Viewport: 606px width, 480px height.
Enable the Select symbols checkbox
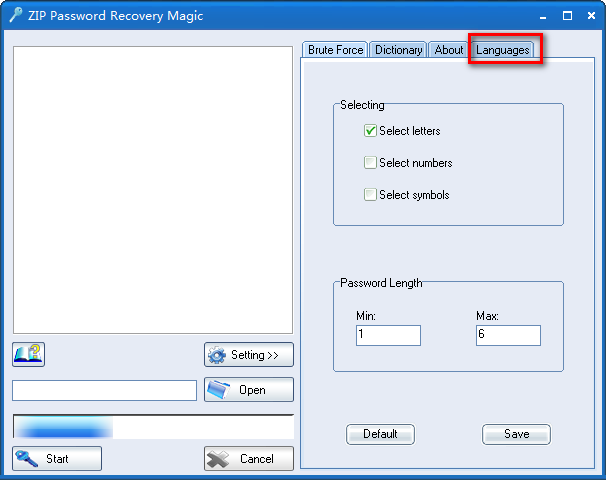coord(370,194)
